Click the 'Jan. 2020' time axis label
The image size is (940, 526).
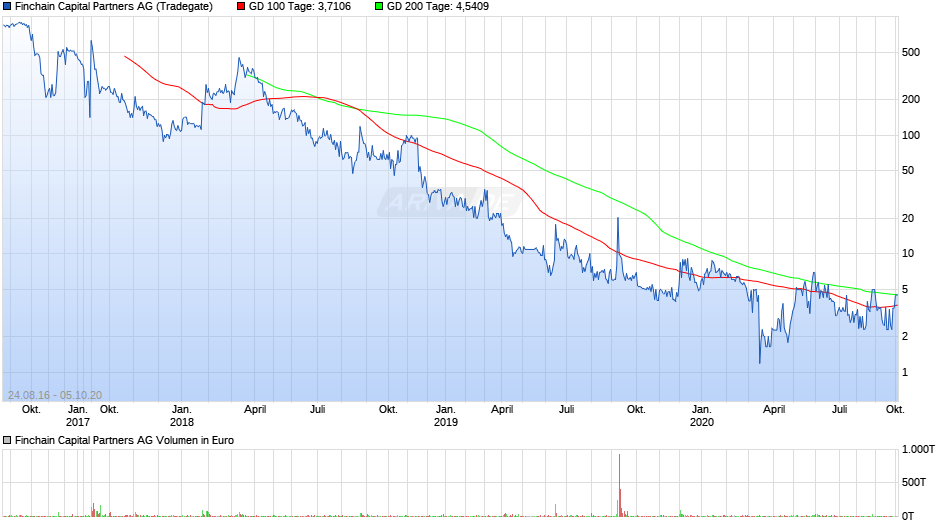click(x=701, y=416)
